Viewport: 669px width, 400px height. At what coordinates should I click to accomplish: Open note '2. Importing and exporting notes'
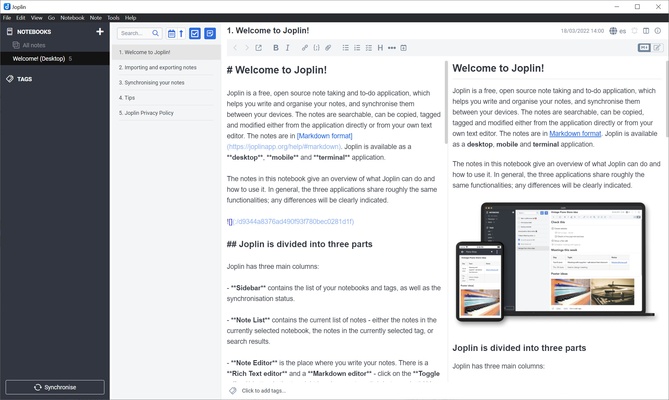pos(166,67)
